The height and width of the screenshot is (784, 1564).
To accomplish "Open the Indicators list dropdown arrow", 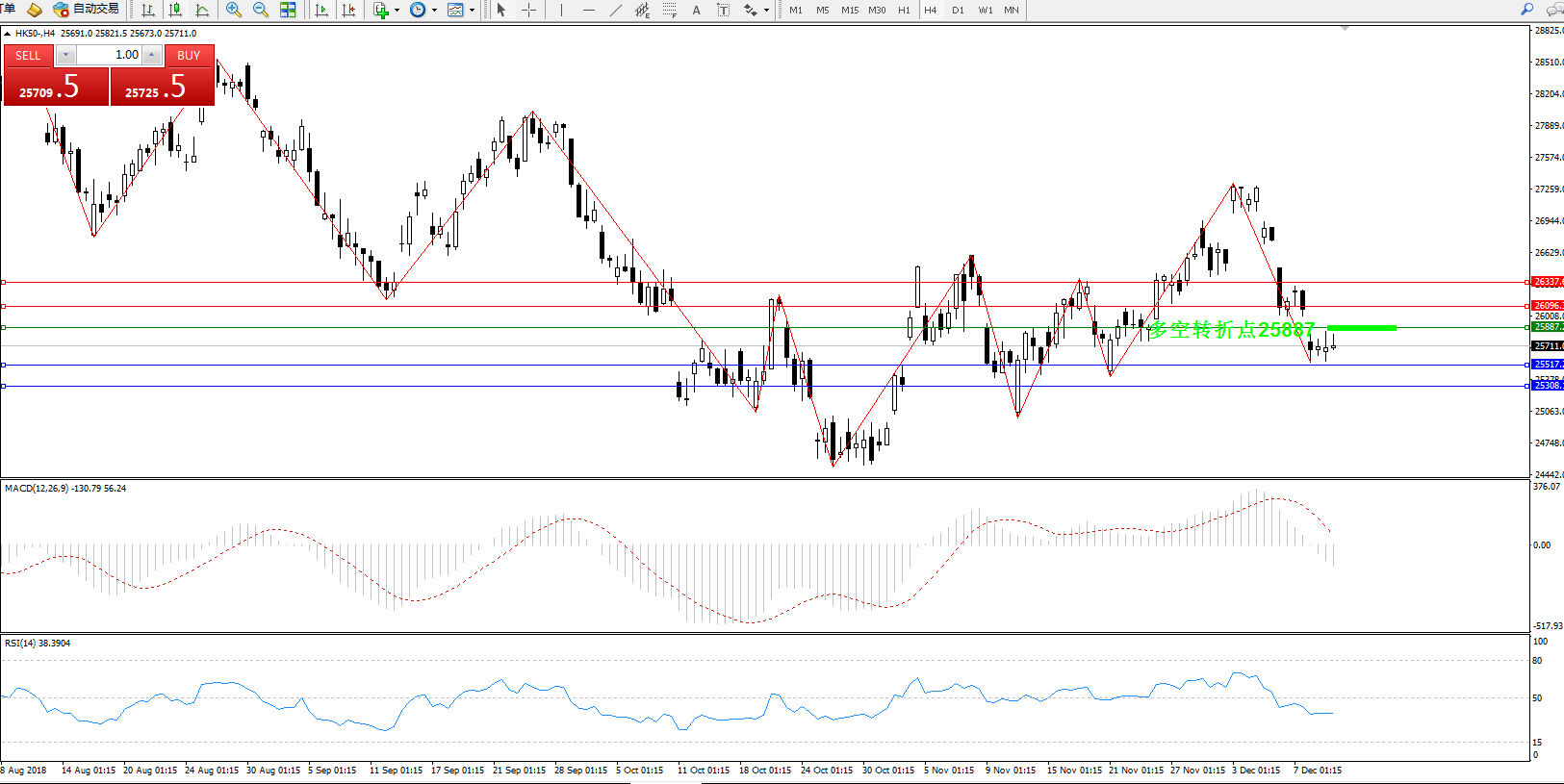I will point(397,11).
